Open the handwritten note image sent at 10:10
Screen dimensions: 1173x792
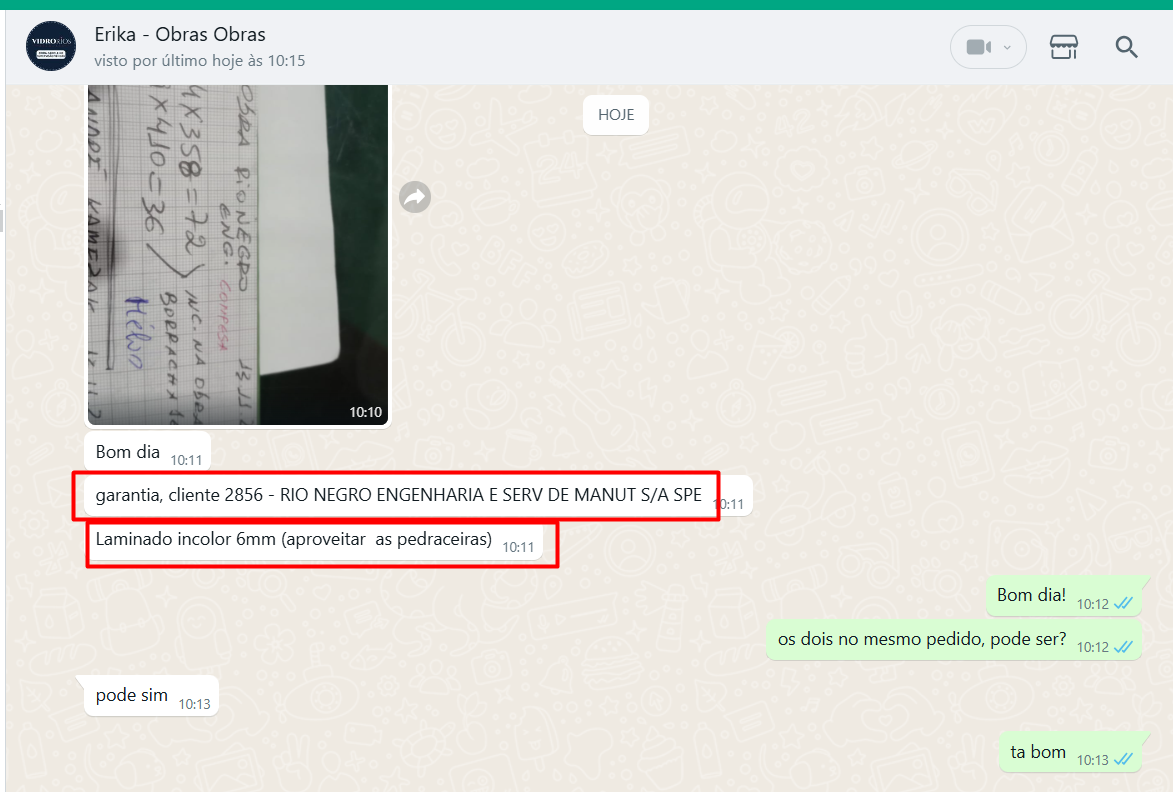[238, 254]
